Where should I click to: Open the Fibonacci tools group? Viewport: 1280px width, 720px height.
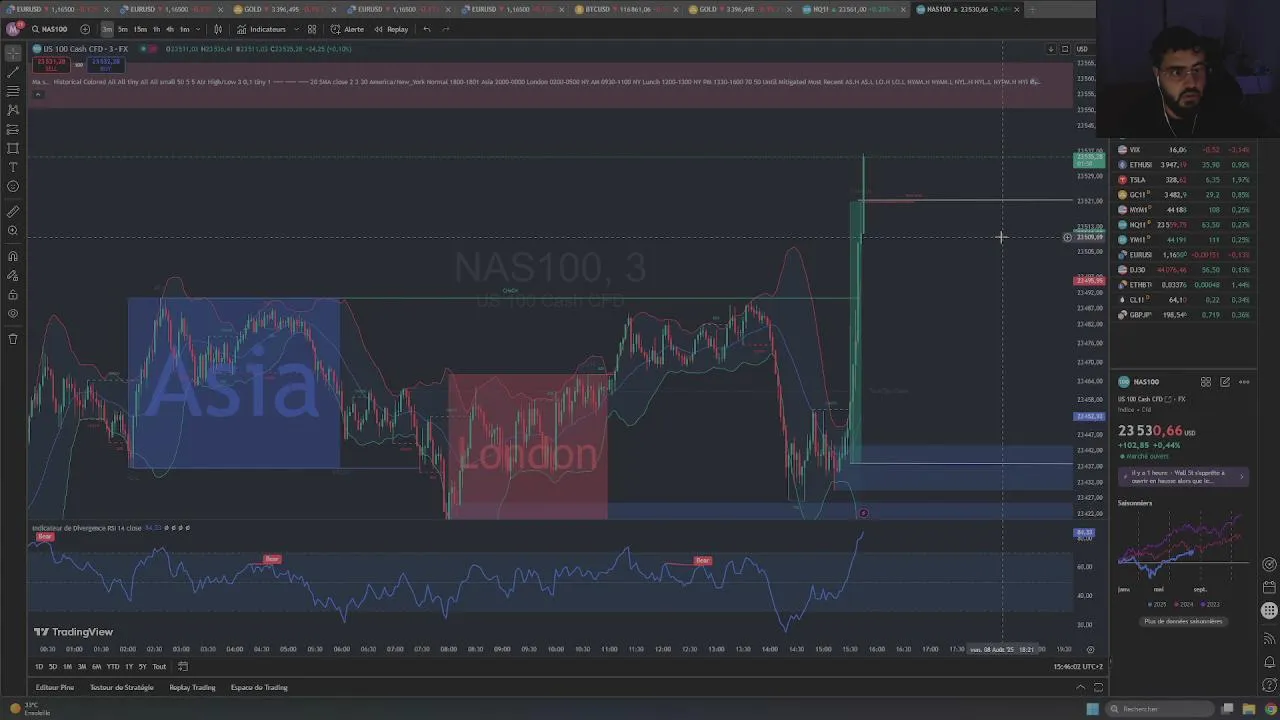click(x=13, y=91)
